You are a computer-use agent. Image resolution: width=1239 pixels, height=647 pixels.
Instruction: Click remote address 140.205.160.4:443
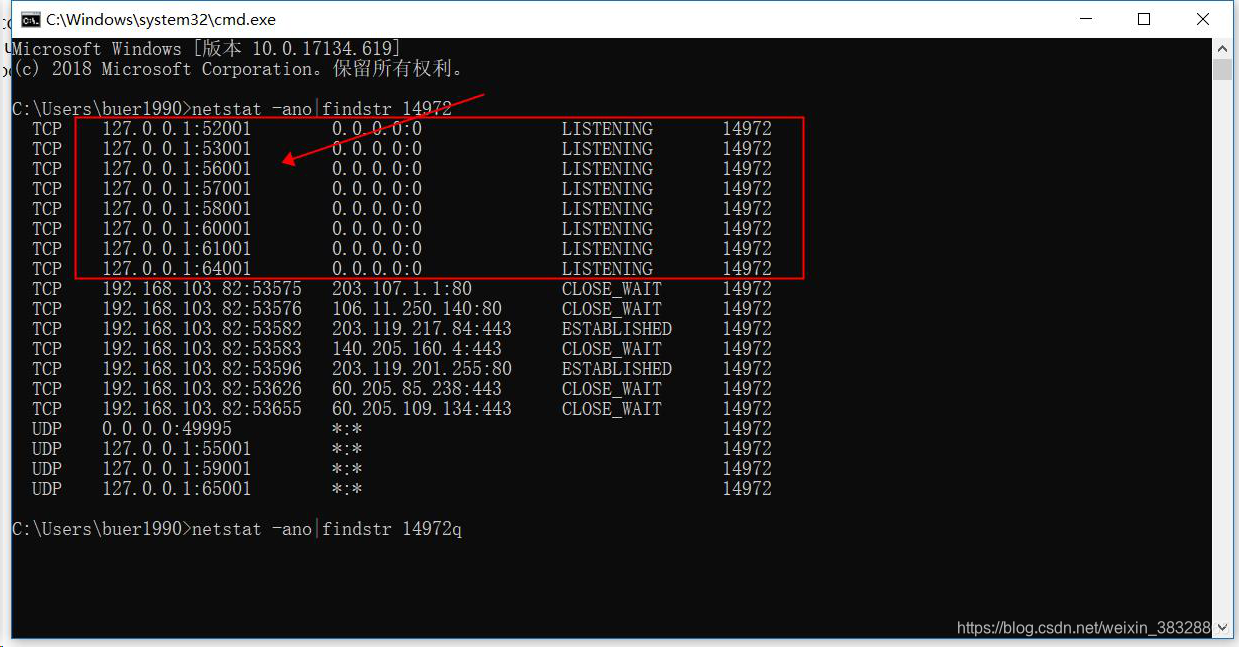point(417,349)
